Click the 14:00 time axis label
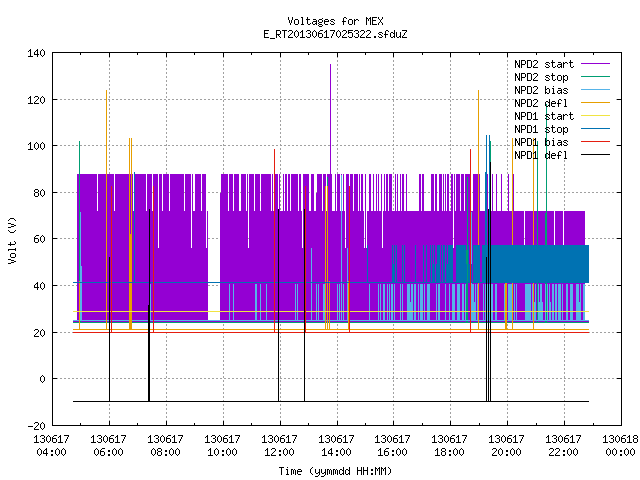The height and width of the screenshot is (480, 640). (x=336, y=446)
